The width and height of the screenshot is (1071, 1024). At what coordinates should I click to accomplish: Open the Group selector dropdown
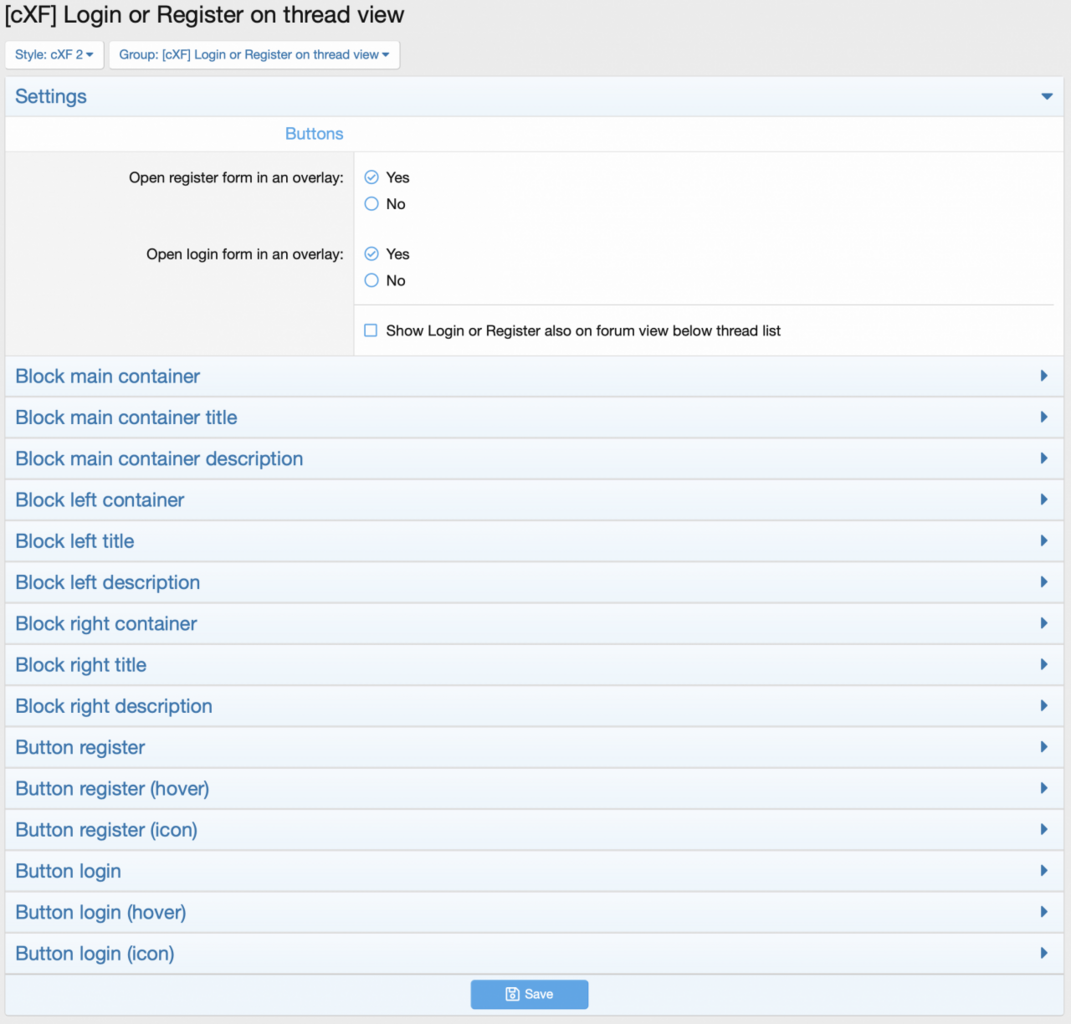click(x=254, y=55)
